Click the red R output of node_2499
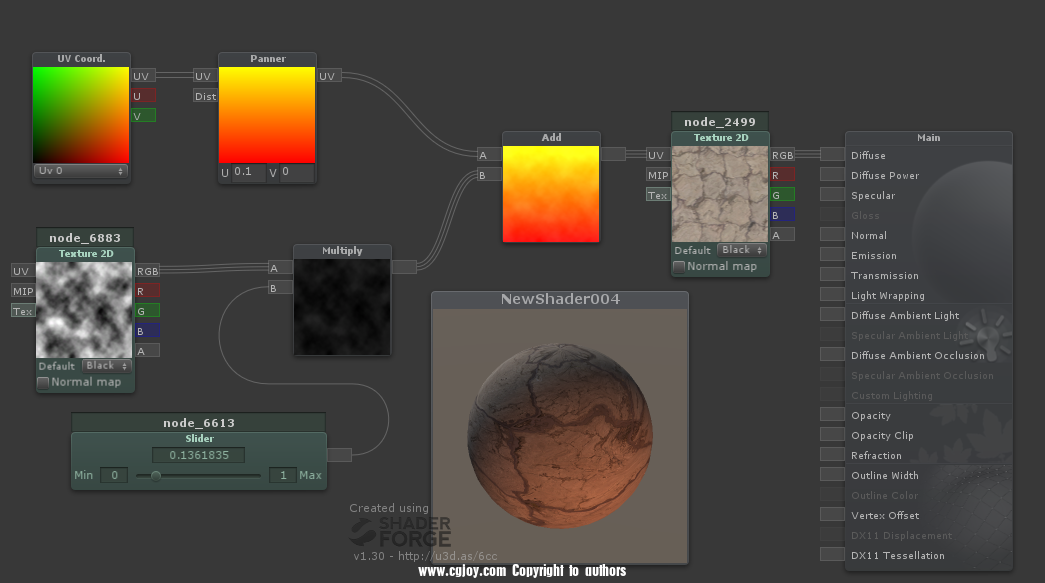The height and width of the screenshot is (583, 1045). click(783, 175)
